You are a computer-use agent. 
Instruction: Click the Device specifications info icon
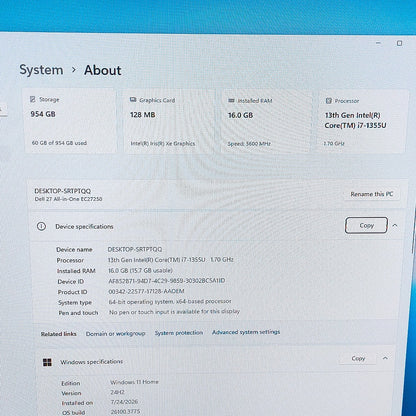41,226
